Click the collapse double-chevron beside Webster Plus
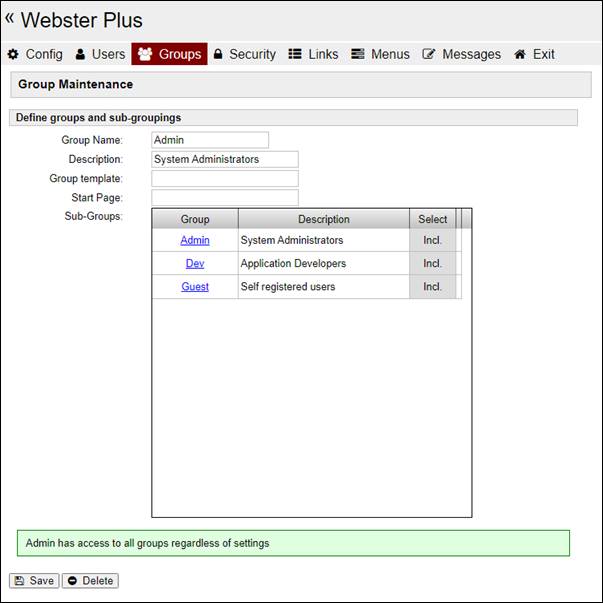 tap(10, 18)
